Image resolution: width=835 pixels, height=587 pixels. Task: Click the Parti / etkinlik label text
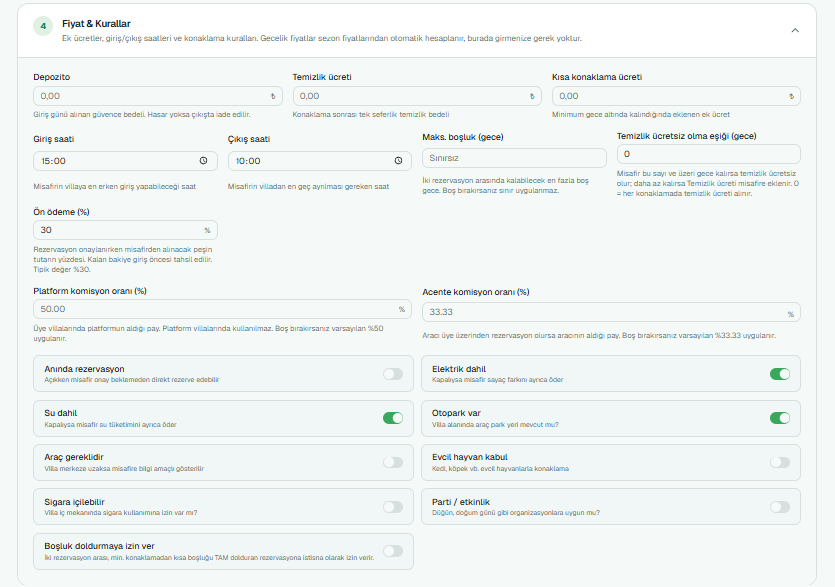point(461,502)
